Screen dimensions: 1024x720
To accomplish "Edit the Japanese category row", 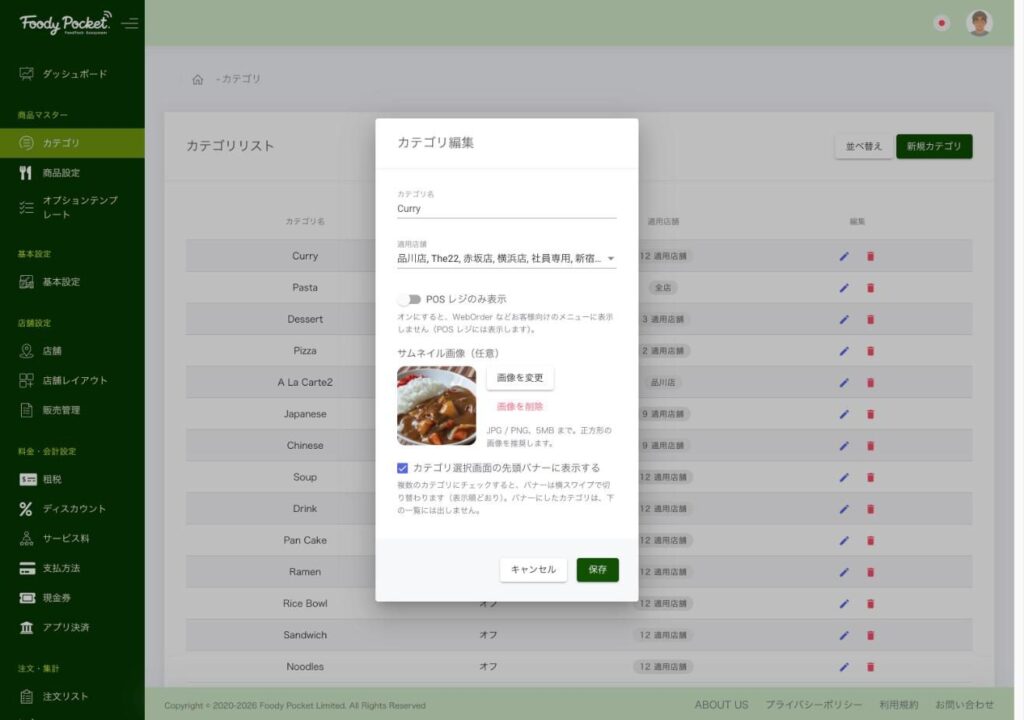I will point(844,414).
